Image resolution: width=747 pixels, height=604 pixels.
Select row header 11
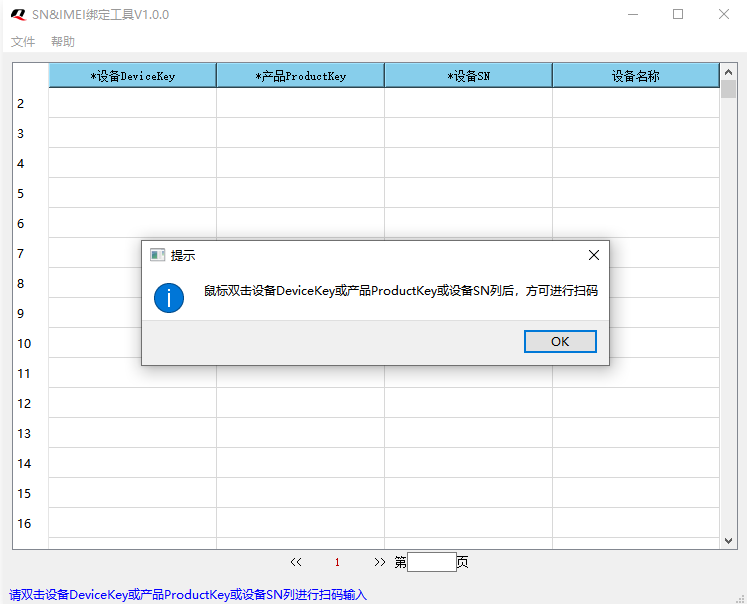click(30, 373)
